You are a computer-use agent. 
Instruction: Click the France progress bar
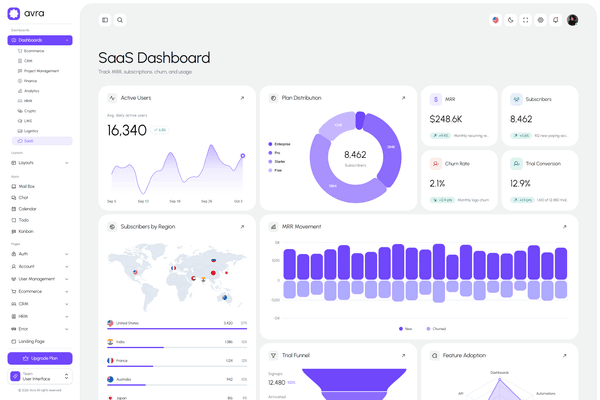[177, 366]
